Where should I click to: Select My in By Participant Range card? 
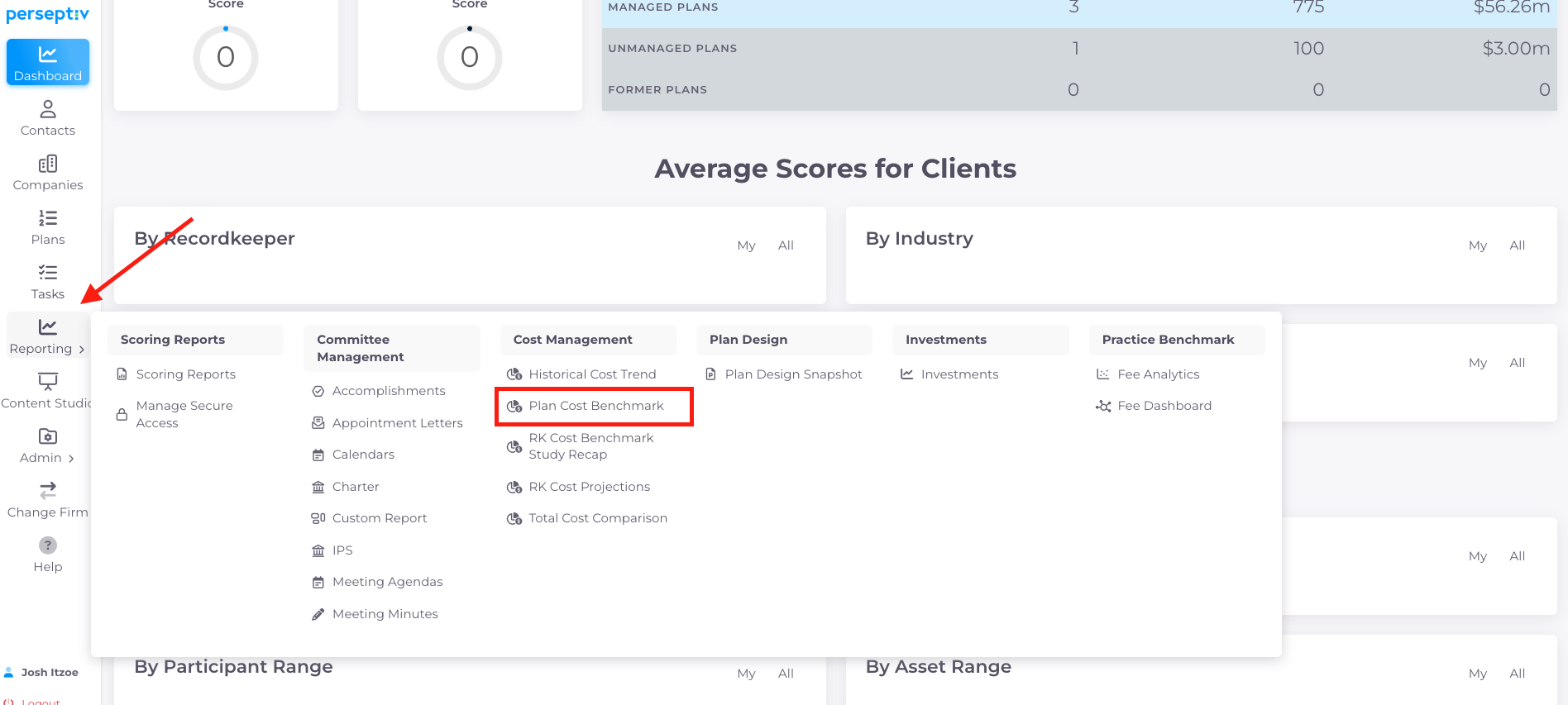[x=746, y=674]
